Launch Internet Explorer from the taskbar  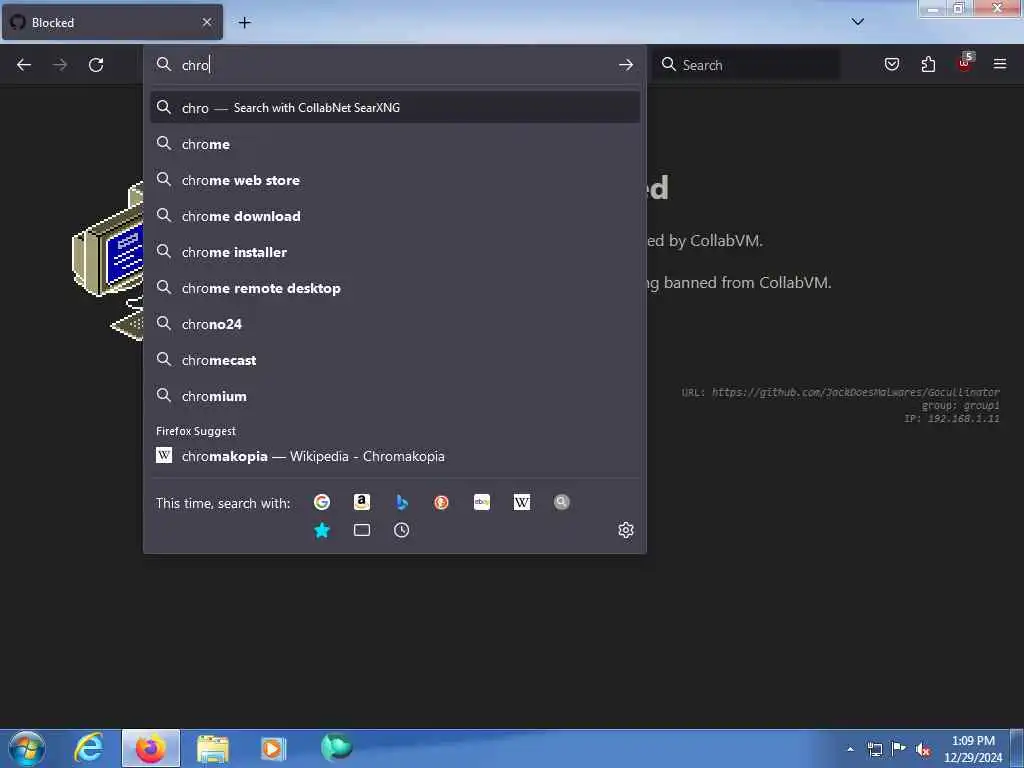click(89, 748)
